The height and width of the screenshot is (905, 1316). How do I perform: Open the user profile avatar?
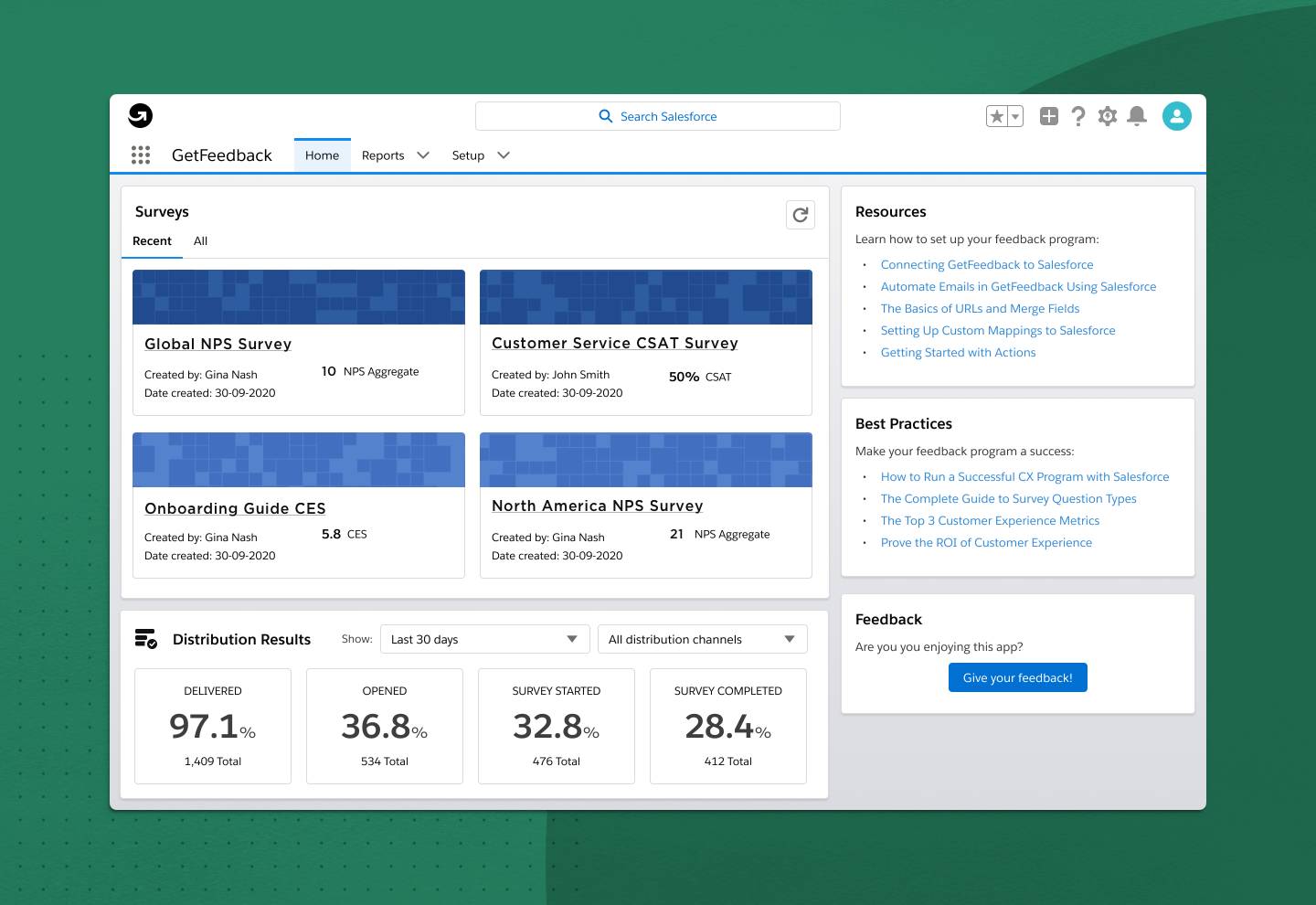tap(1177, 116)
